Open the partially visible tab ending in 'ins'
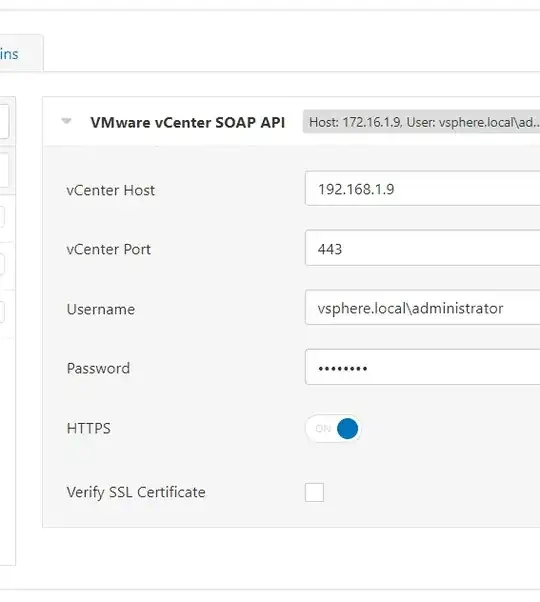540x602 pixels. click(19, 53)
